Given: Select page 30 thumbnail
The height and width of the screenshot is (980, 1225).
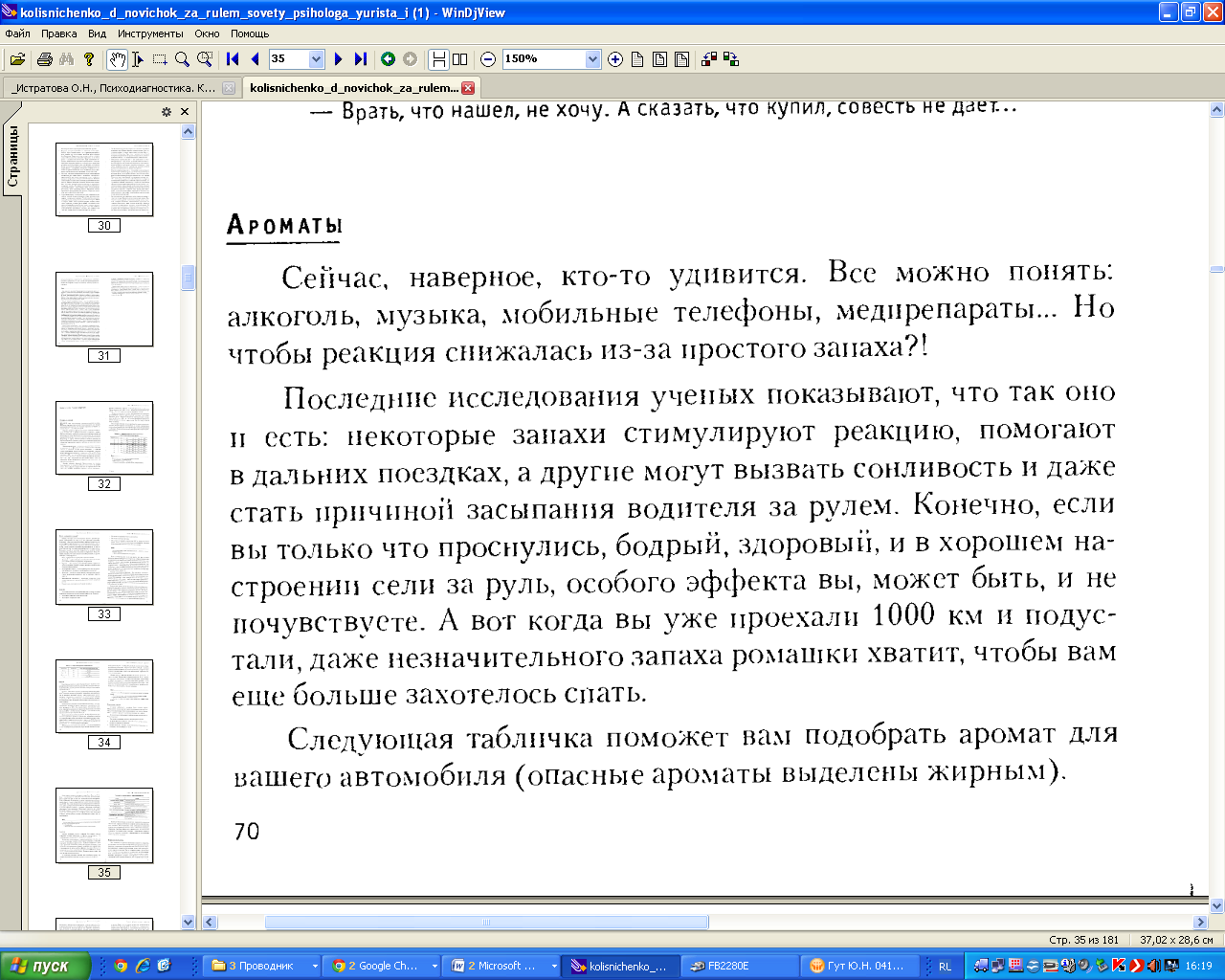Looking at the screenshot, I should pos(104,180).
